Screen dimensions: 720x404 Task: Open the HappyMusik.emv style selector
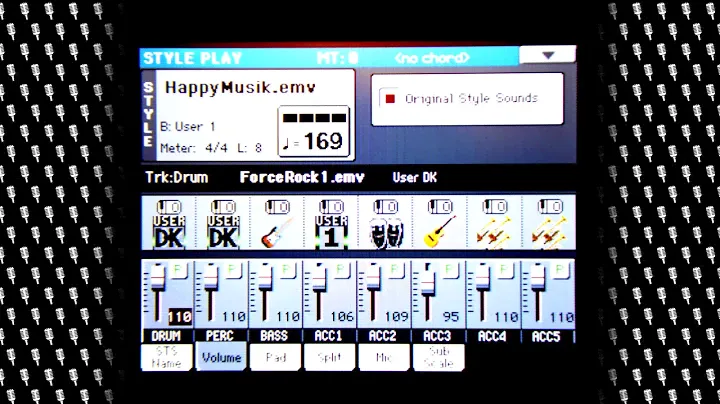pos(240,88)
